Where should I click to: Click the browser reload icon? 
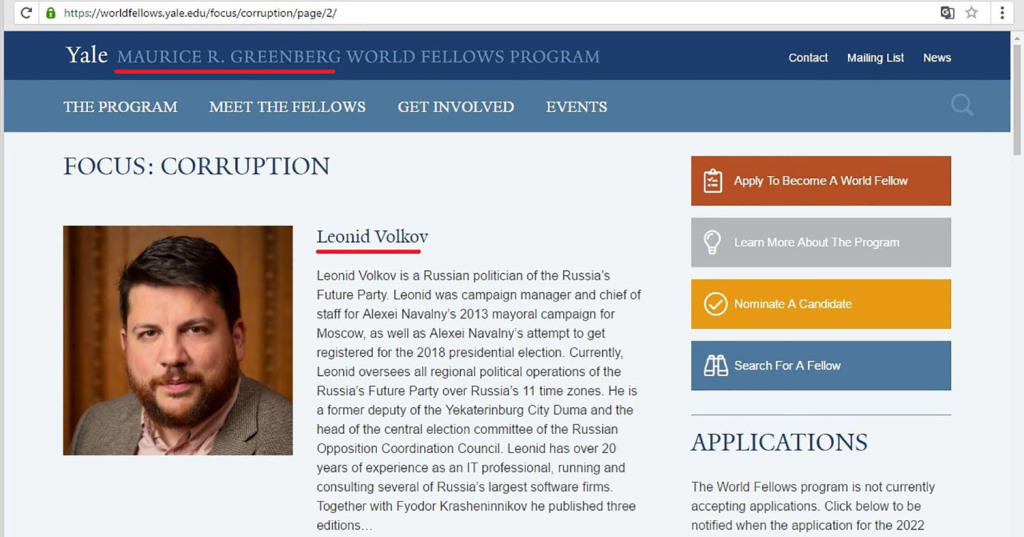coord(26,13)
